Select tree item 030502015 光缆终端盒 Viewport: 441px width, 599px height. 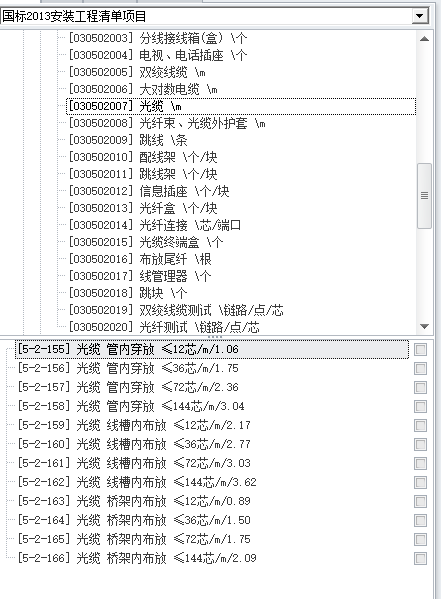[x=146, y=242]
